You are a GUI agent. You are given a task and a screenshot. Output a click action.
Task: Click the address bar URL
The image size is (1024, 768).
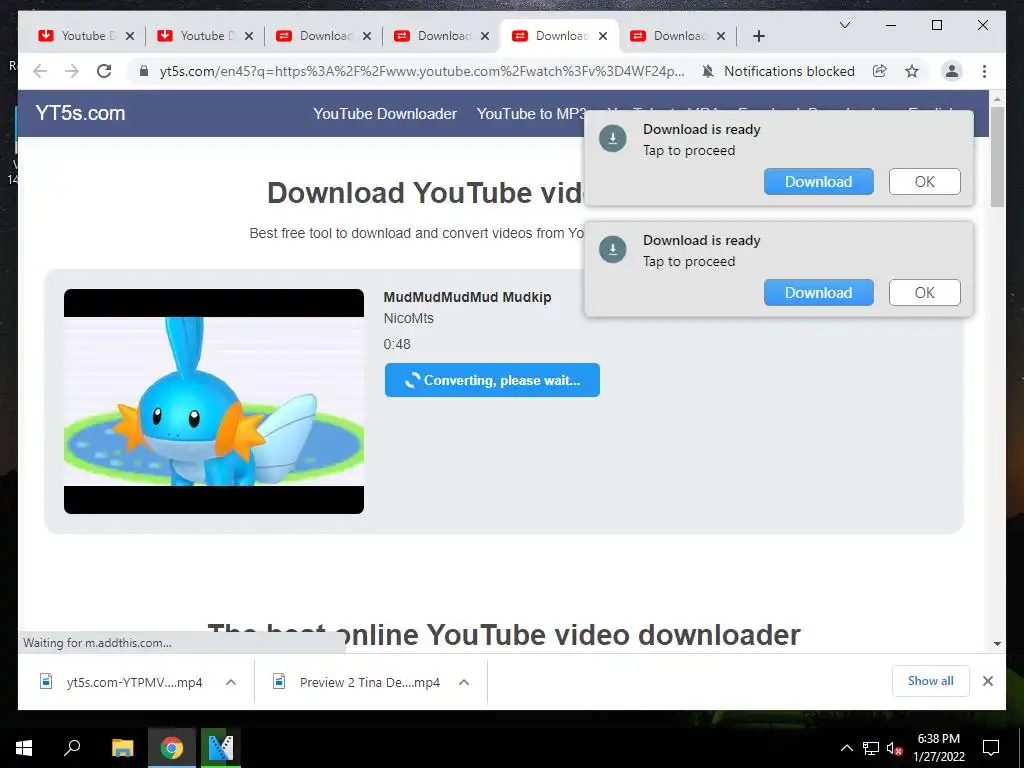pos(422,71)
